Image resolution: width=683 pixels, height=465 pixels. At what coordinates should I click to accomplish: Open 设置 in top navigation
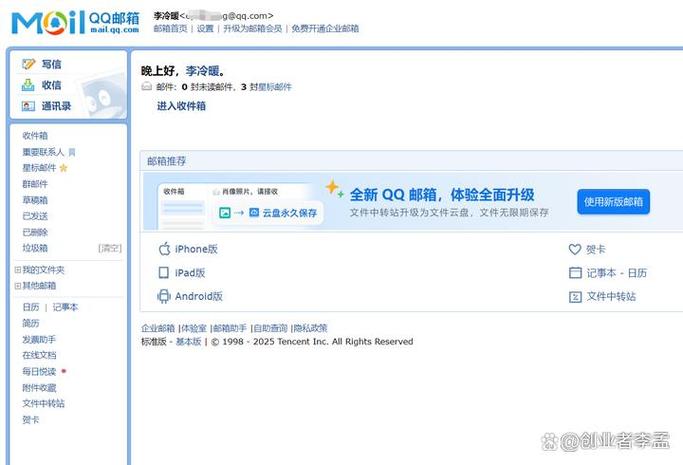205,28
